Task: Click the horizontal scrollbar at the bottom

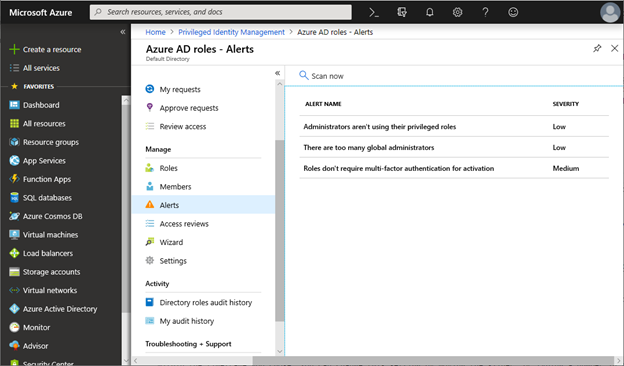Action: 434,360
